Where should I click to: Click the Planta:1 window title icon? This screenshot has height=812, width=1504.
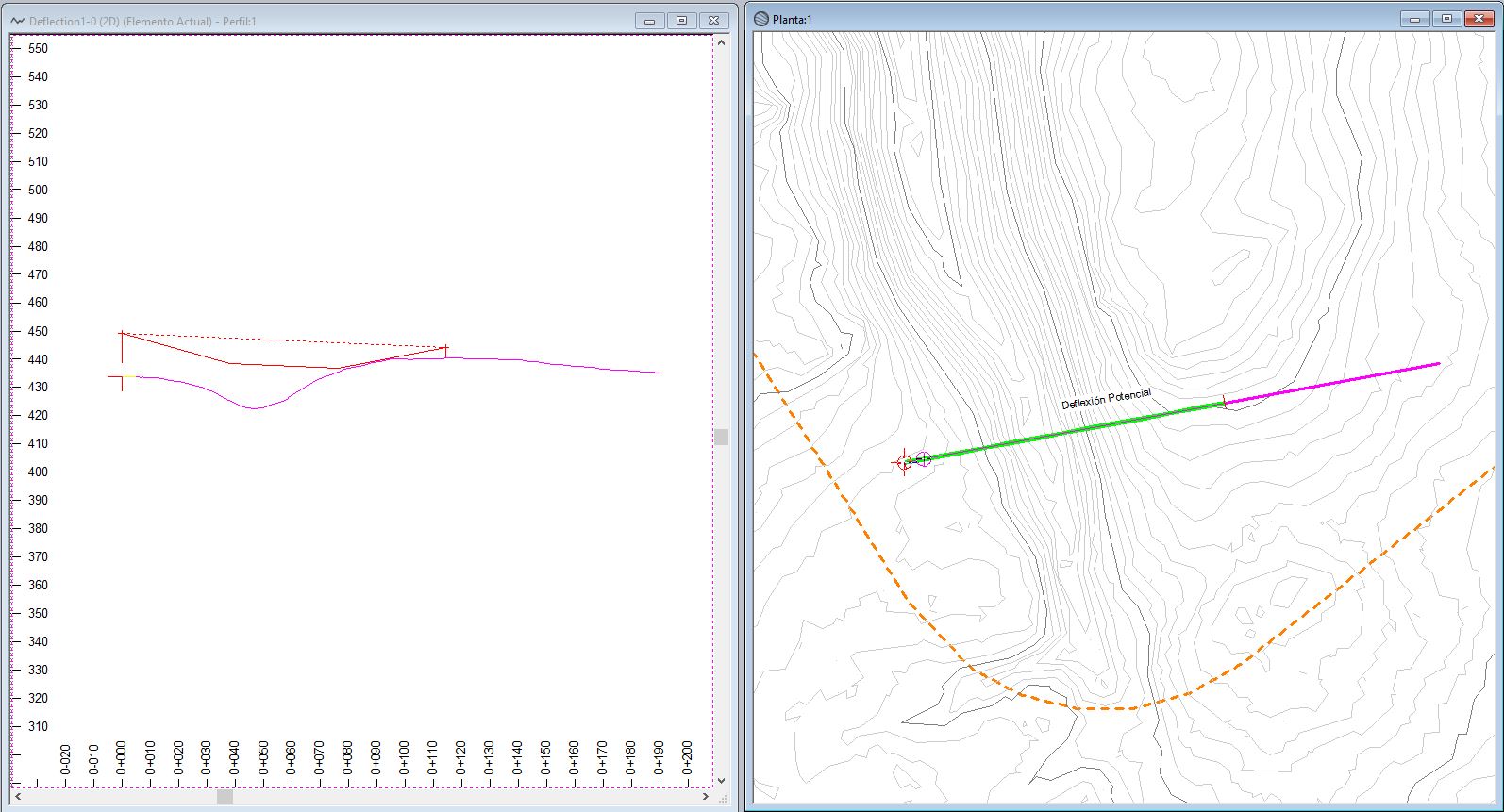click(761, 19)
